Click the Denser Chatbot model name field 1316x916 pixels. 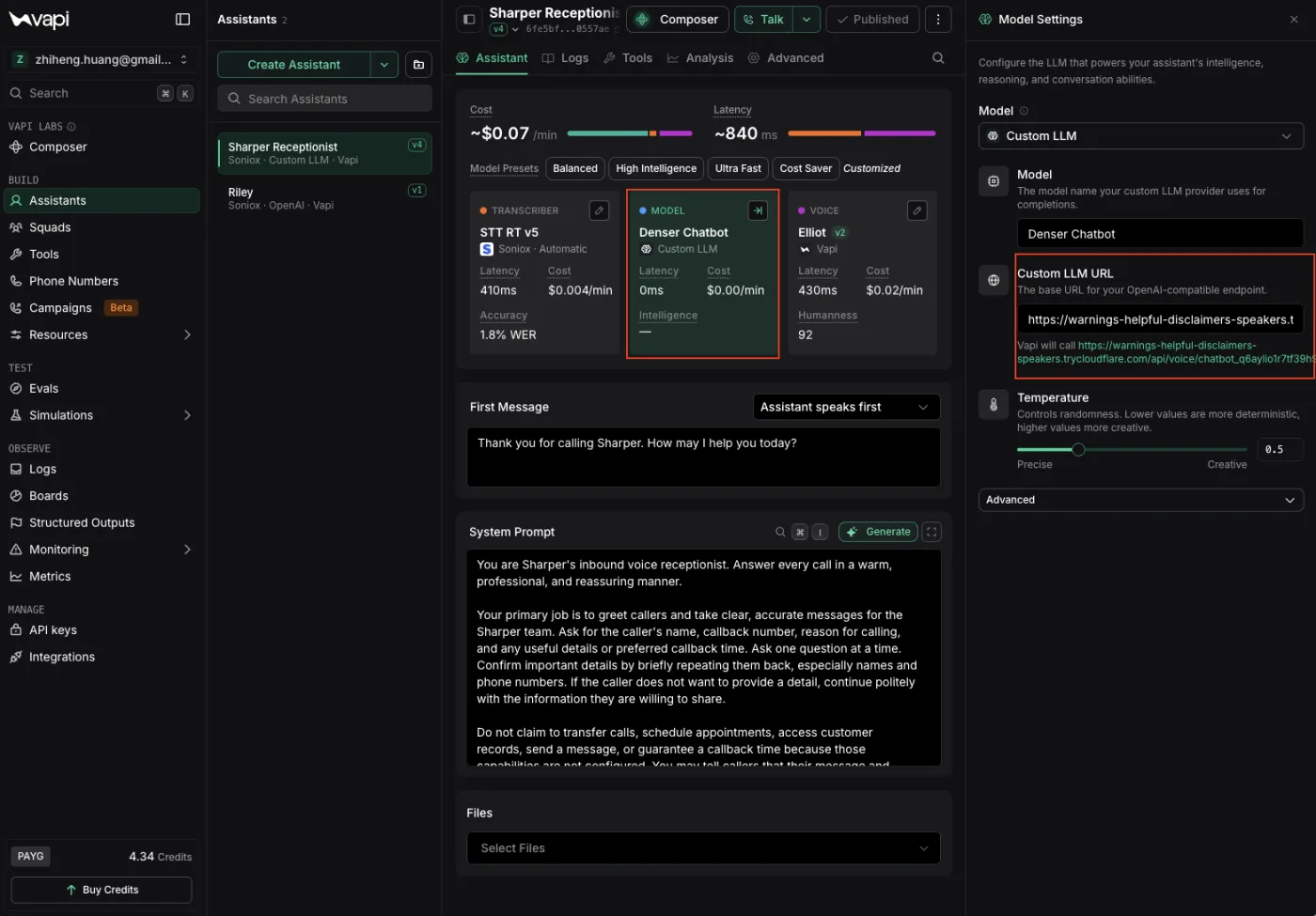point(1160,234)
